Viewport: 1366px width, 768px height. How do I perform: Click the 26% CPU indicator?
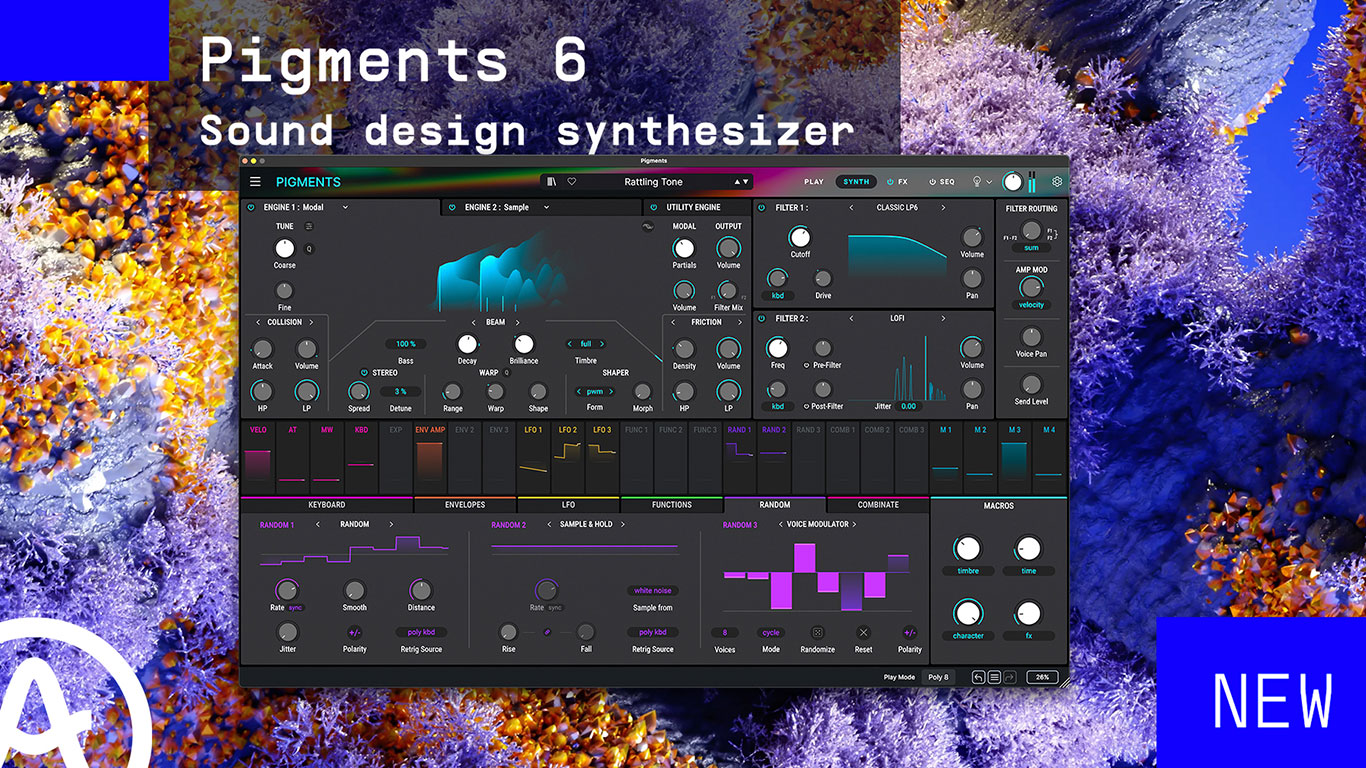[x=1042, y=677]
